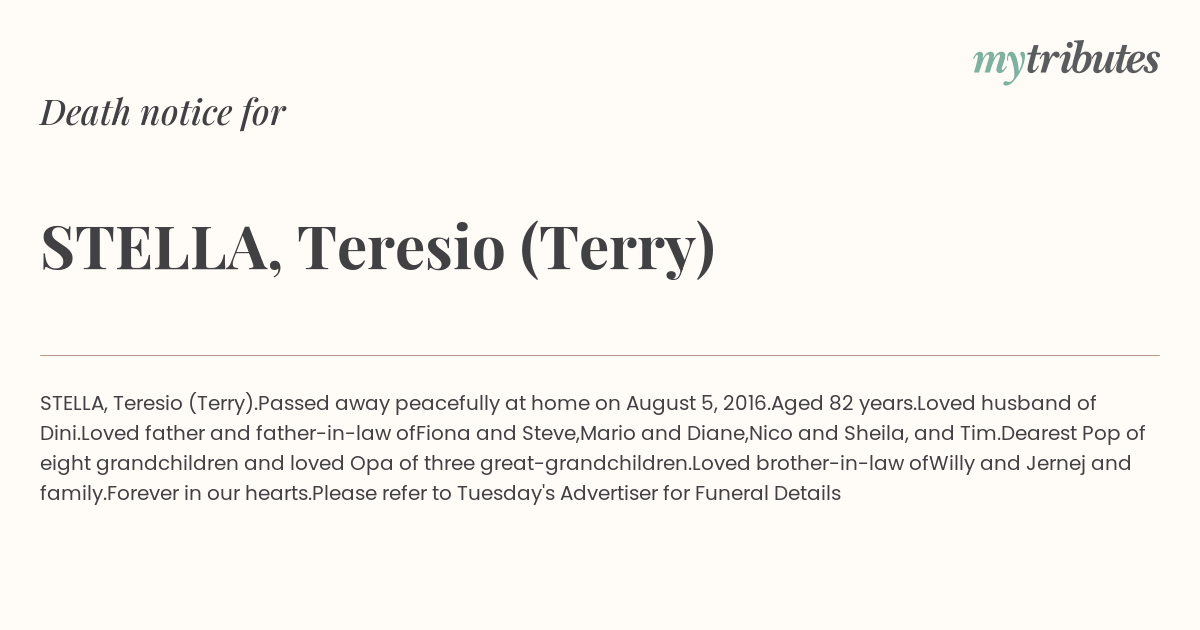Image resolution: width=1200 pixels, height=630 pixels.
Task: Click 'Fiona and Steve' names in notice
Action: pyautogui.click(x=496, y=433)
